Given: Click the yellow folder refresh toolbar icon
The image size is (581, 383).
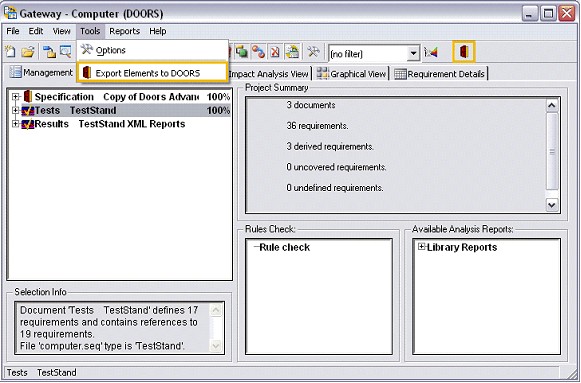Looking at the screenshot, I should click(x=292, y=52).
